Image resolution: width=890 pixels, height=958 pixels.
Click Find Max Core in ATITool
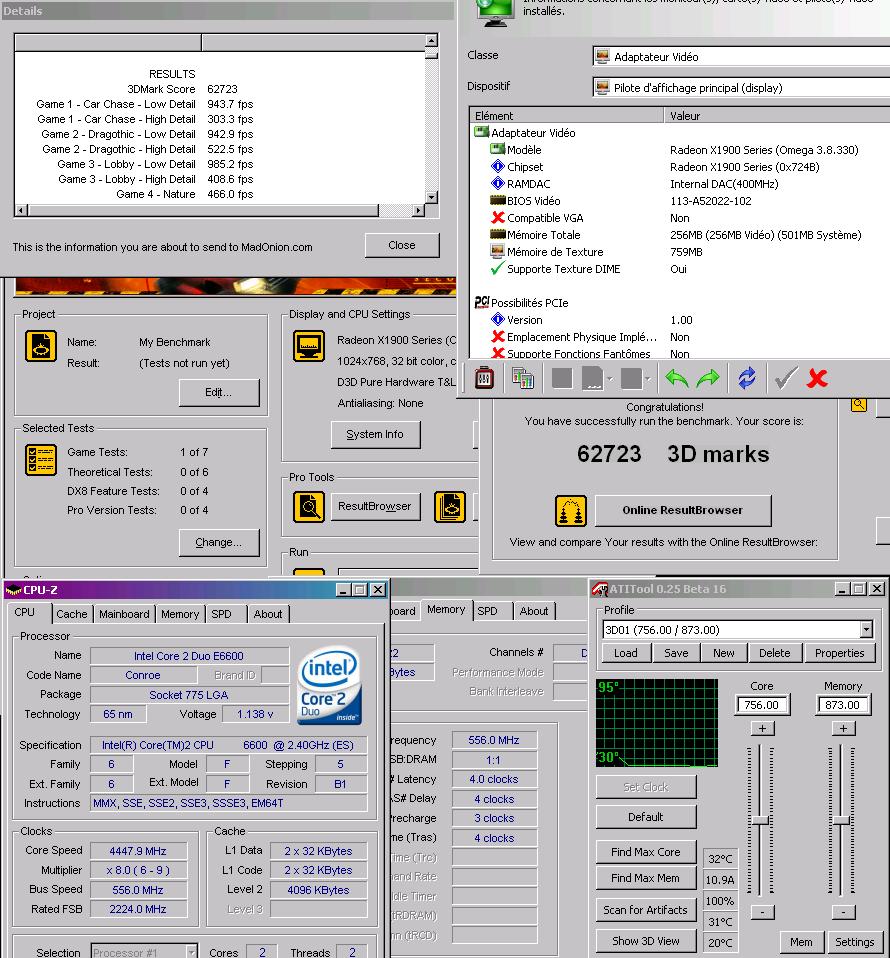pos(646,852)
